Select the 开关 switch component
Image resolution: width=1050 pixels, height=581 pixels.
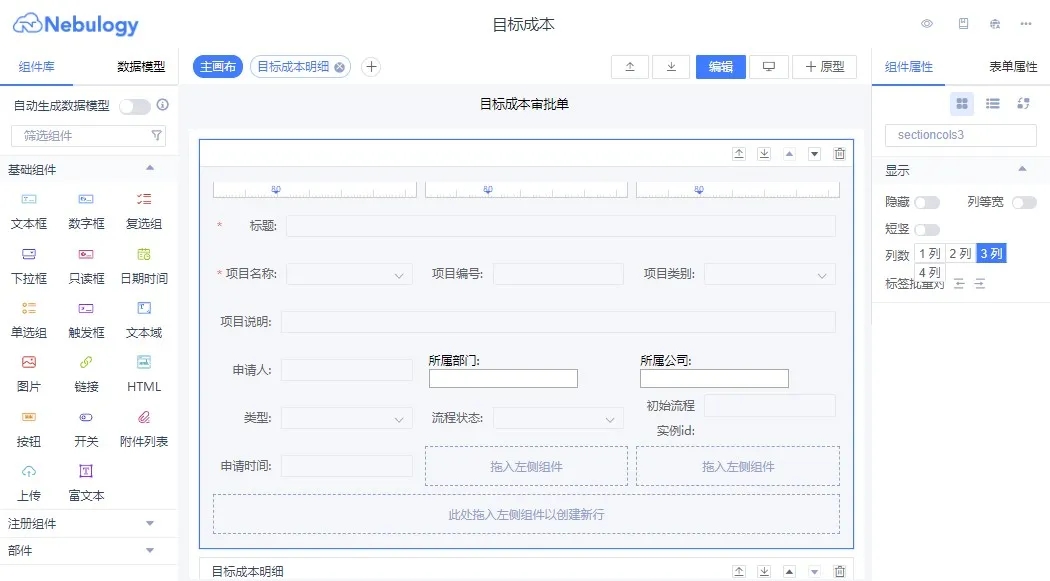pyautogui.click(x=86, y=430)
